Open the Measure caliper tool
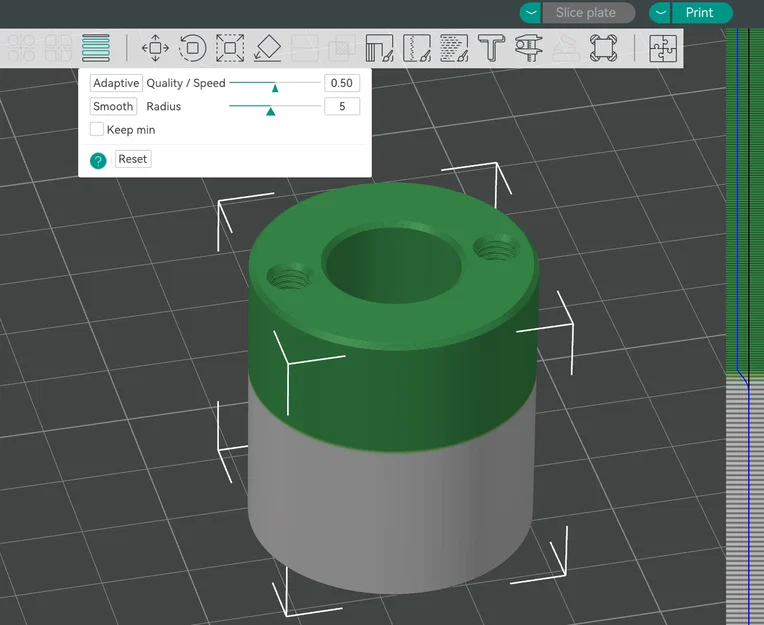764x625 pixels. [529, 48]
